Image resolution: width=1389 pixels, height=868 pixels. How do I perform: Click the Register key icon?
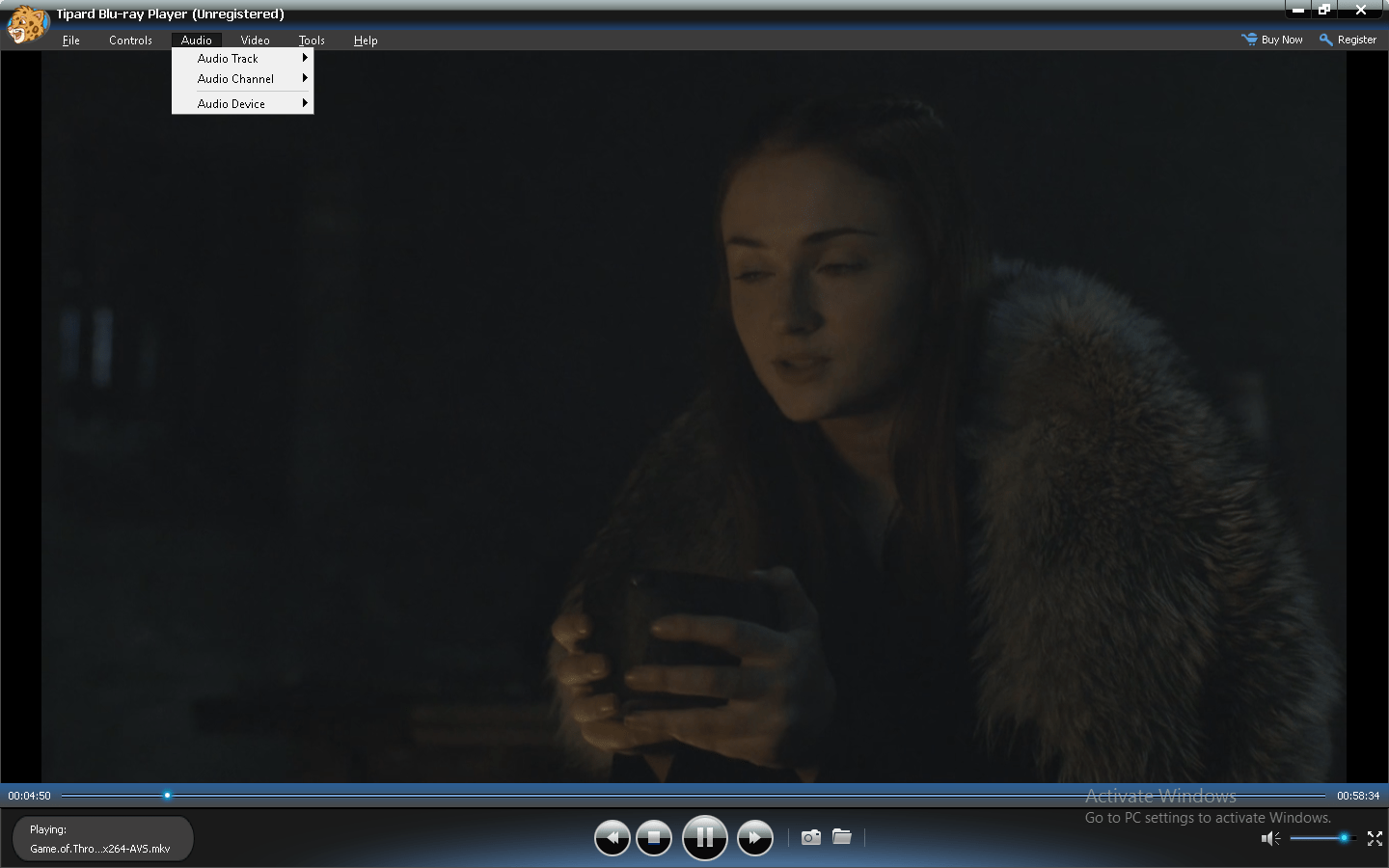pos(1326,40)
